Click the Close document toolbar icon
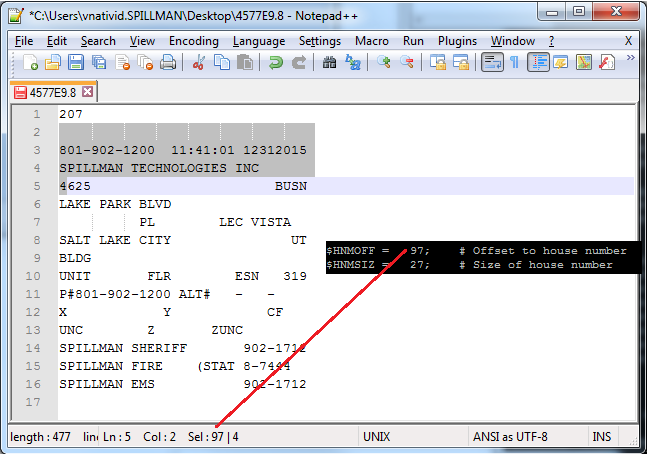Screen dimensions: 647x454 123,63
